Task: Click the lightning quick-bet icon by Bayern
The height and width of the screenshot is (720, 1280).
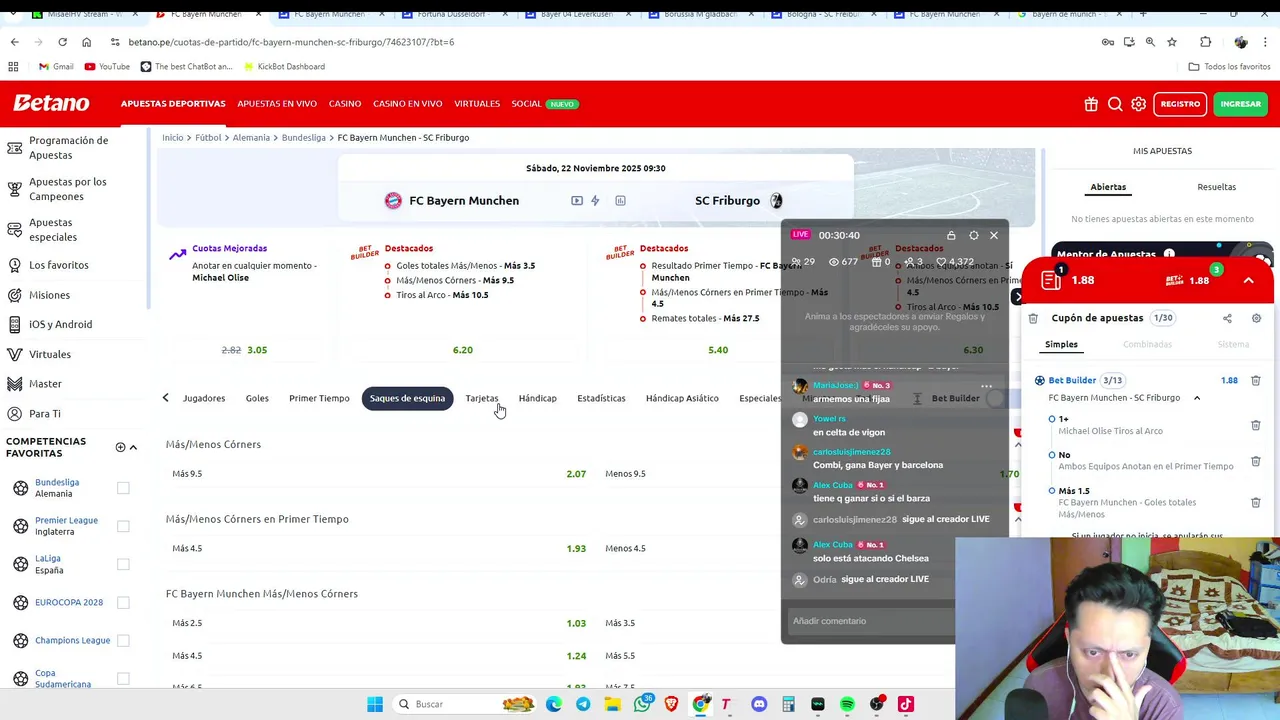Action: (x=595, y=201)
